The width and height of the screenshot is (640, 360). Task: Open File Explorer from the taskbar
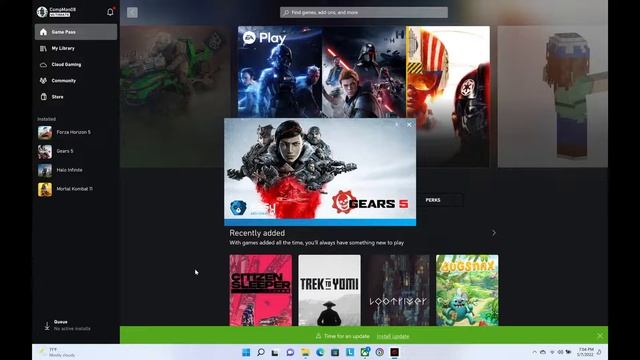click(305, 352)
